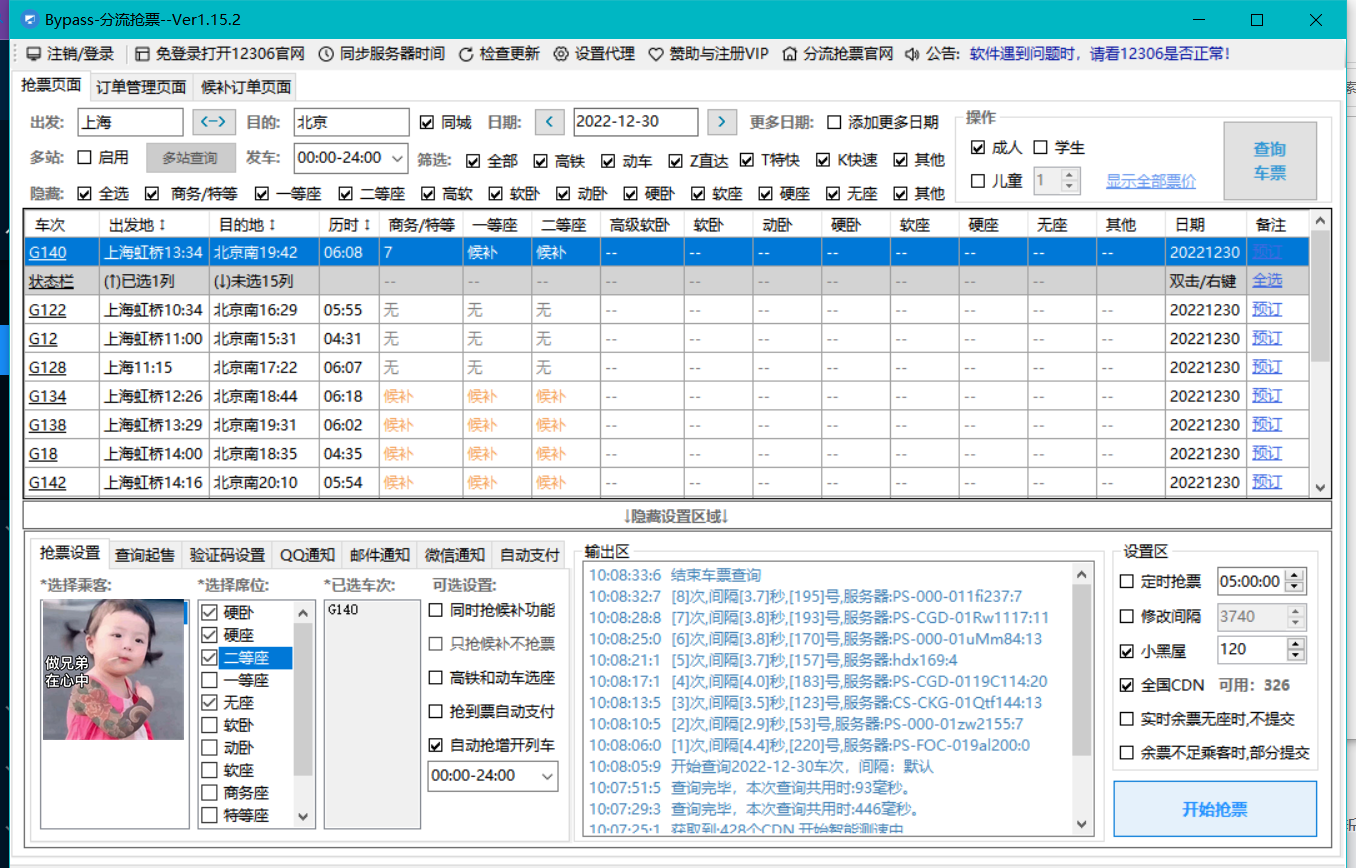The height and width of the screenshot is (868, 1356).
Task: Check 余票不足乘客时,部分提交 option
Action: pyautogui.click(x=1127, y=753)
